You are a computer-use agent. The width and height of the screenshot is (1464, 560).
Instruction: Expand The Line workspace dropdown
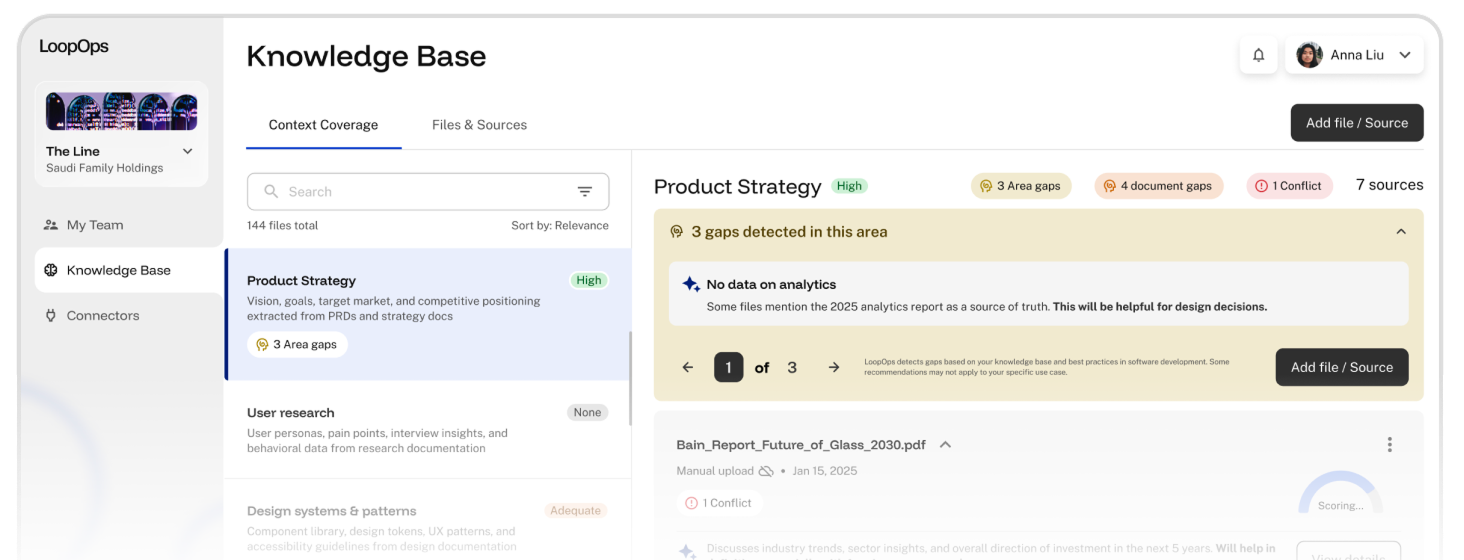pos(187,151)
